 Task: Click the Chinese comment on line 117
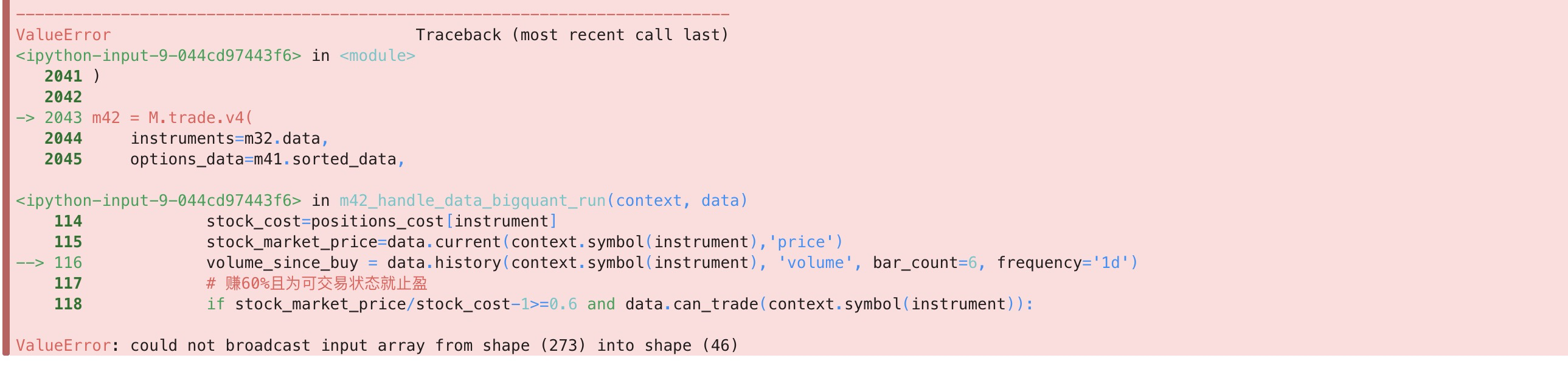tap(316, 284)
